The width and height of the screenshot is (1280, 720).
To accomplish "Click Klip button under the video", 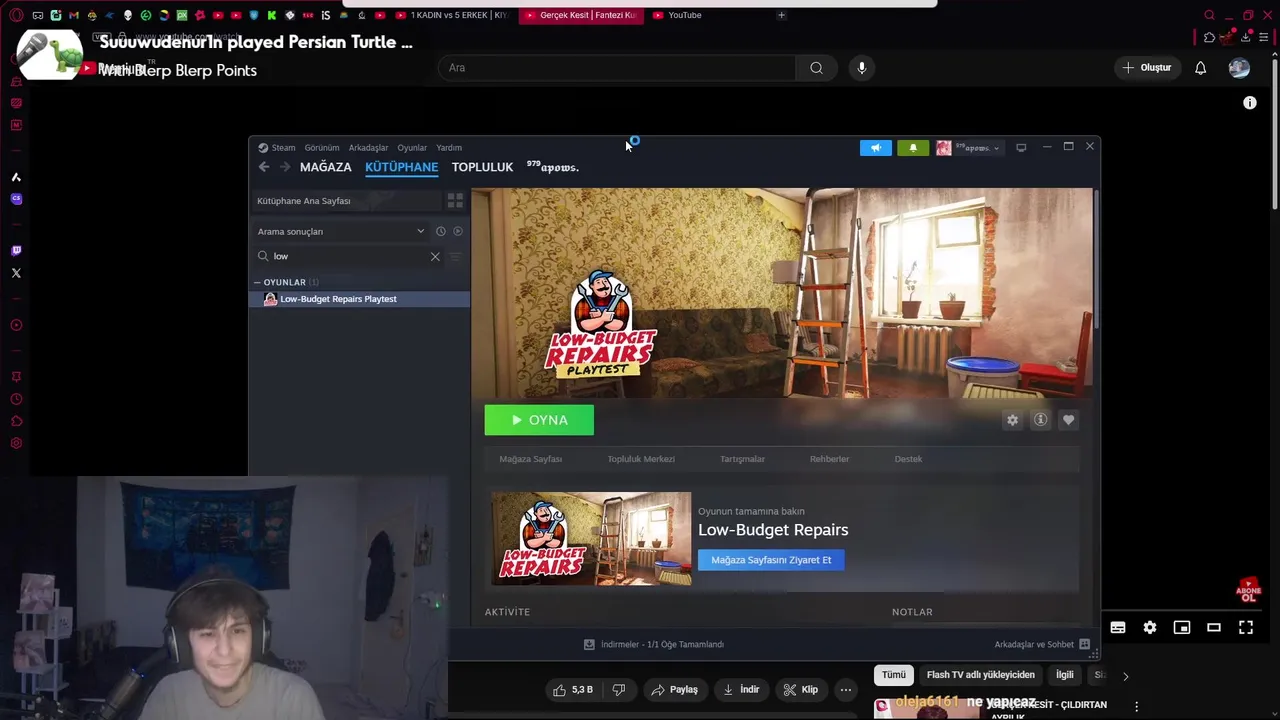I will (800, 690).
